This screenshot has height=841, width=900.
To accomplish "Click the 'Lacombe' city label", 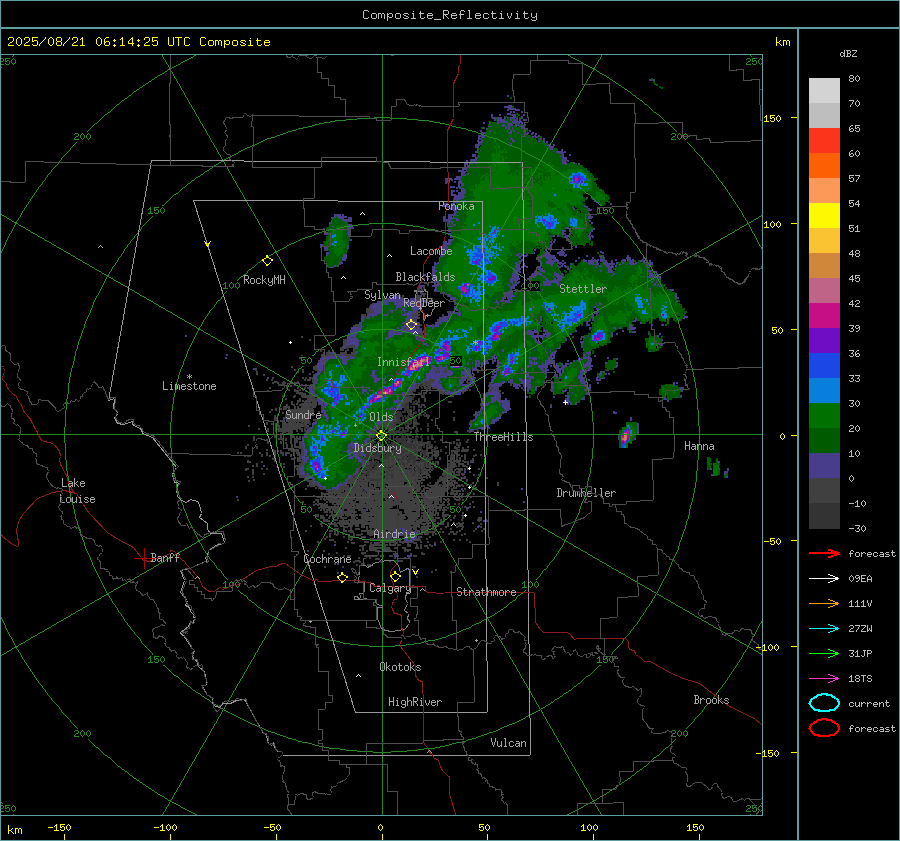I will click(431, 251).
